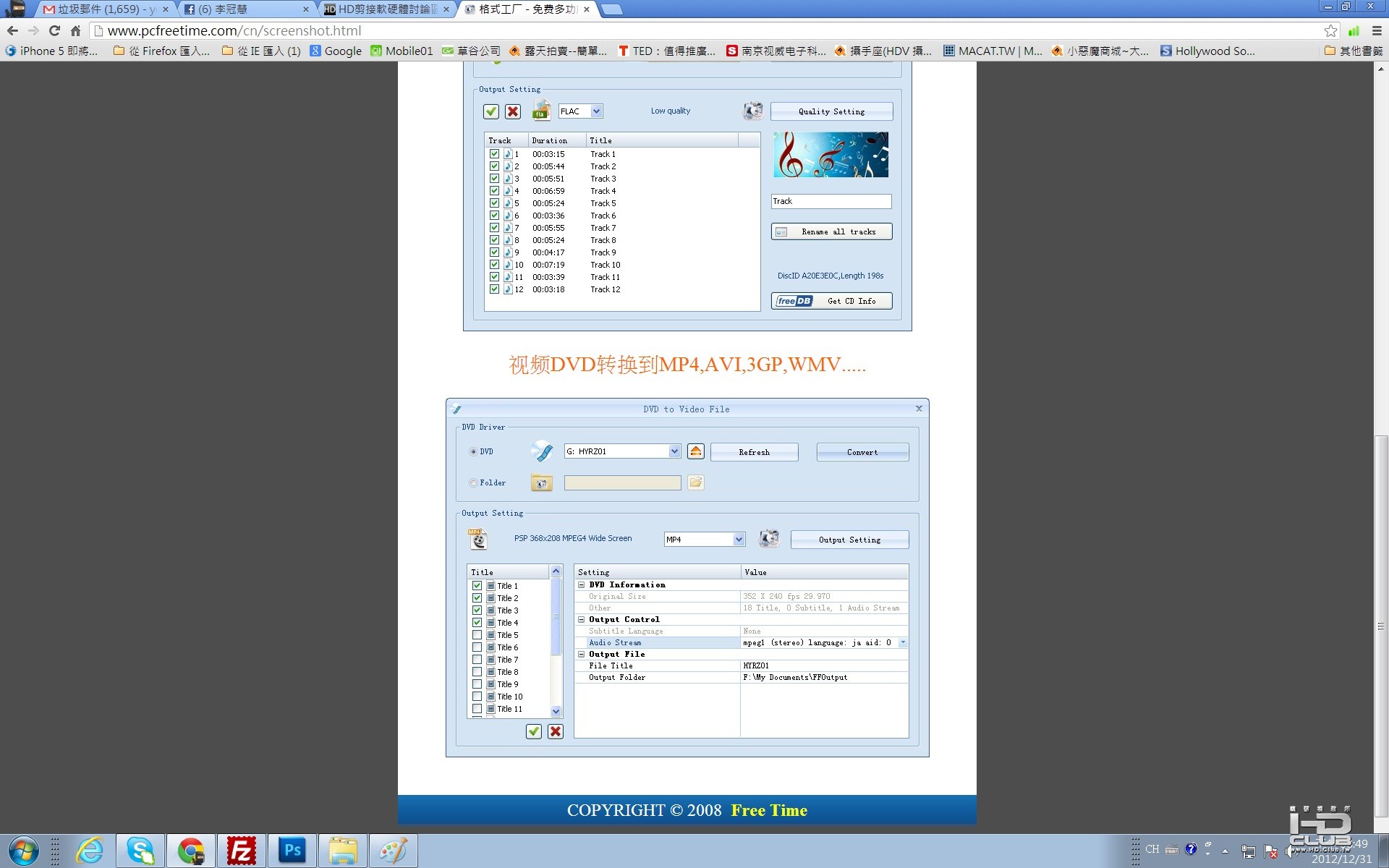Open Chrome's menu icon

pos(1377,30)
